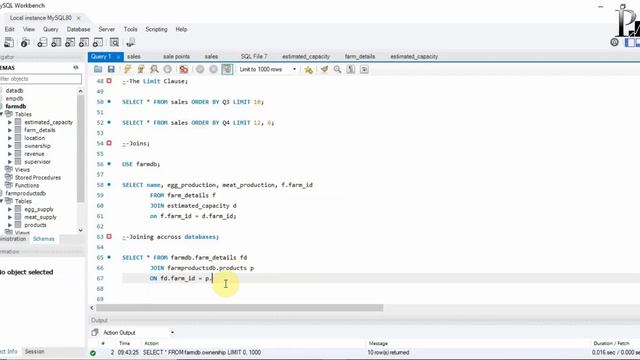The height and width of the screenshot is (360, 640).
Task: Open a SQL script file from main toolbar
Action: (9, 42)
